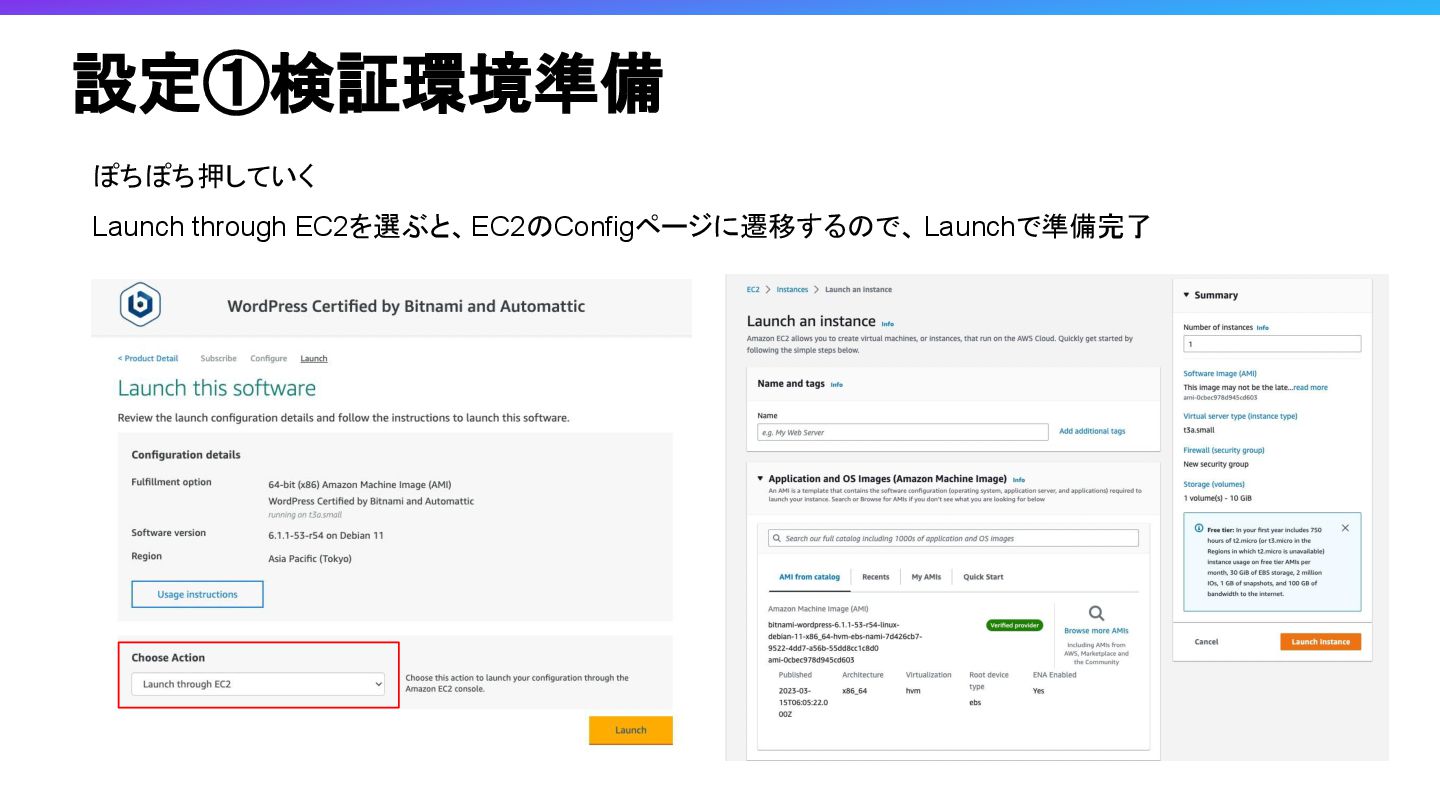Click Storage (volumes) summary link
The height and width of the screenshot is (810, 1440).
[x=1214, y=484]
